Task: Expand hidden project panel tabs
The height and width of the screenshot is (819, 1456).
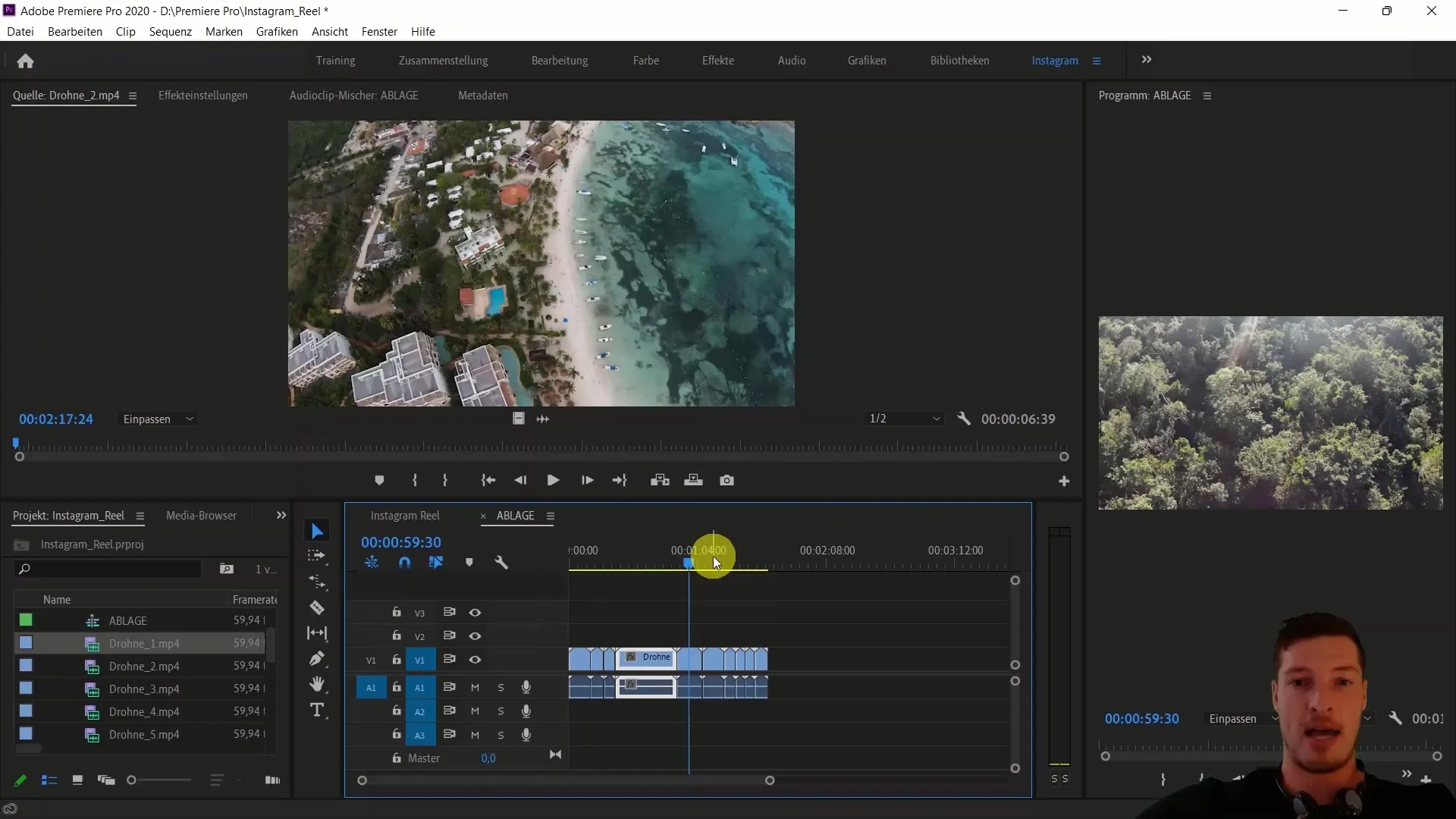Action: (281, 516)
